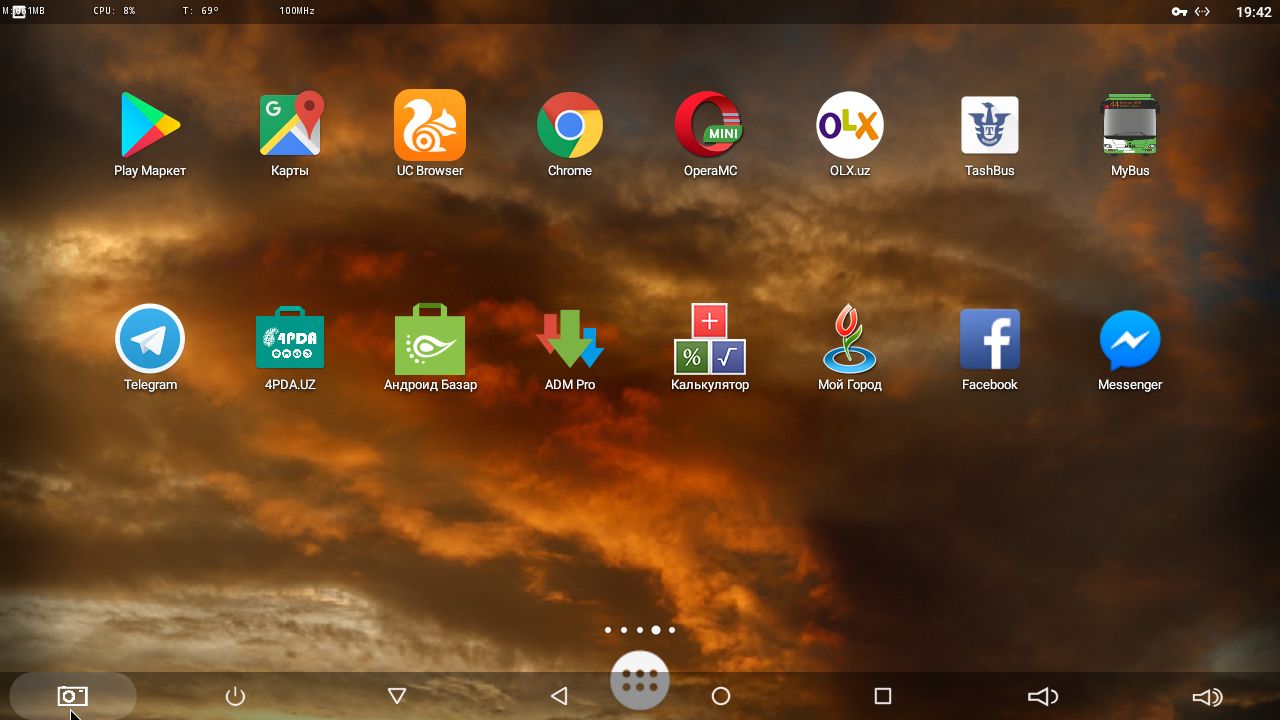Raise the volume
The height and width of the screenshot is (720, 1280).
(x=1207, y=696)
